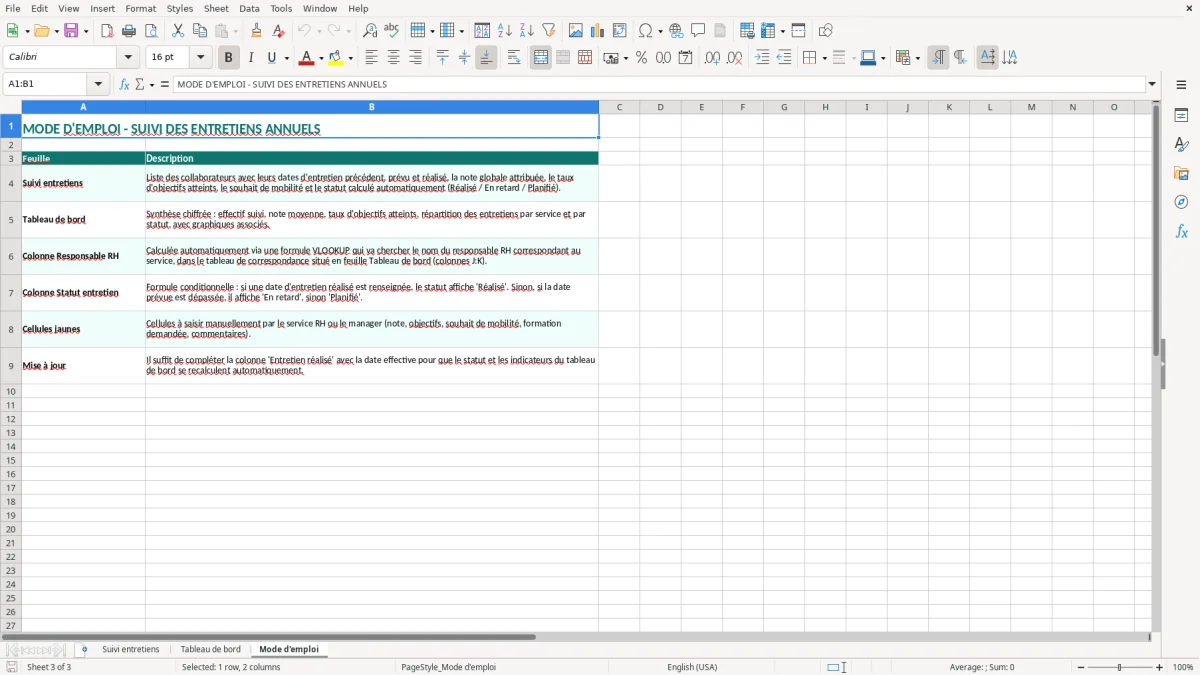Screen dimensions: 1200x675
Task: Expand the font size dropdown
Action: pos(200,58)
